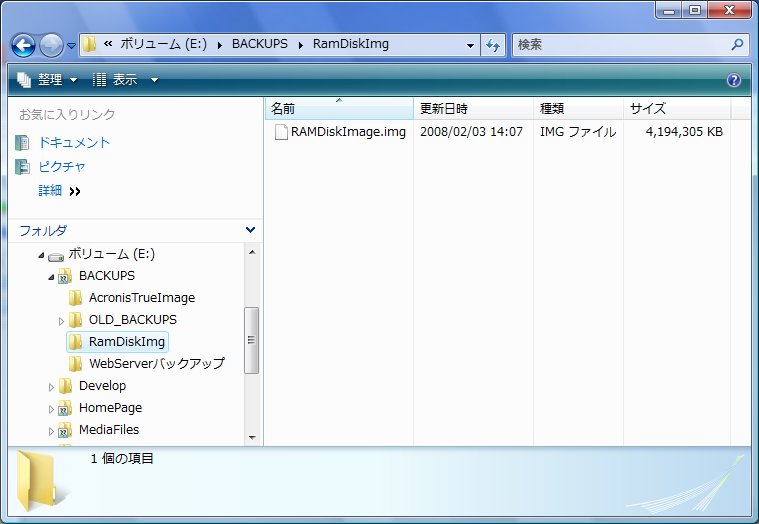This screenshot has height=524, width=759.
Task: Sort by 種類 column header
Action: click(578, 108)
